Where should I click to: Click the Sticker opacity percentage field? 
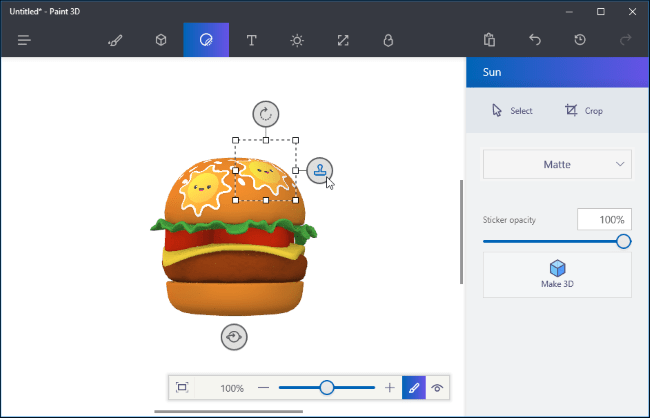pyautogui.click(x=604, y=219)
